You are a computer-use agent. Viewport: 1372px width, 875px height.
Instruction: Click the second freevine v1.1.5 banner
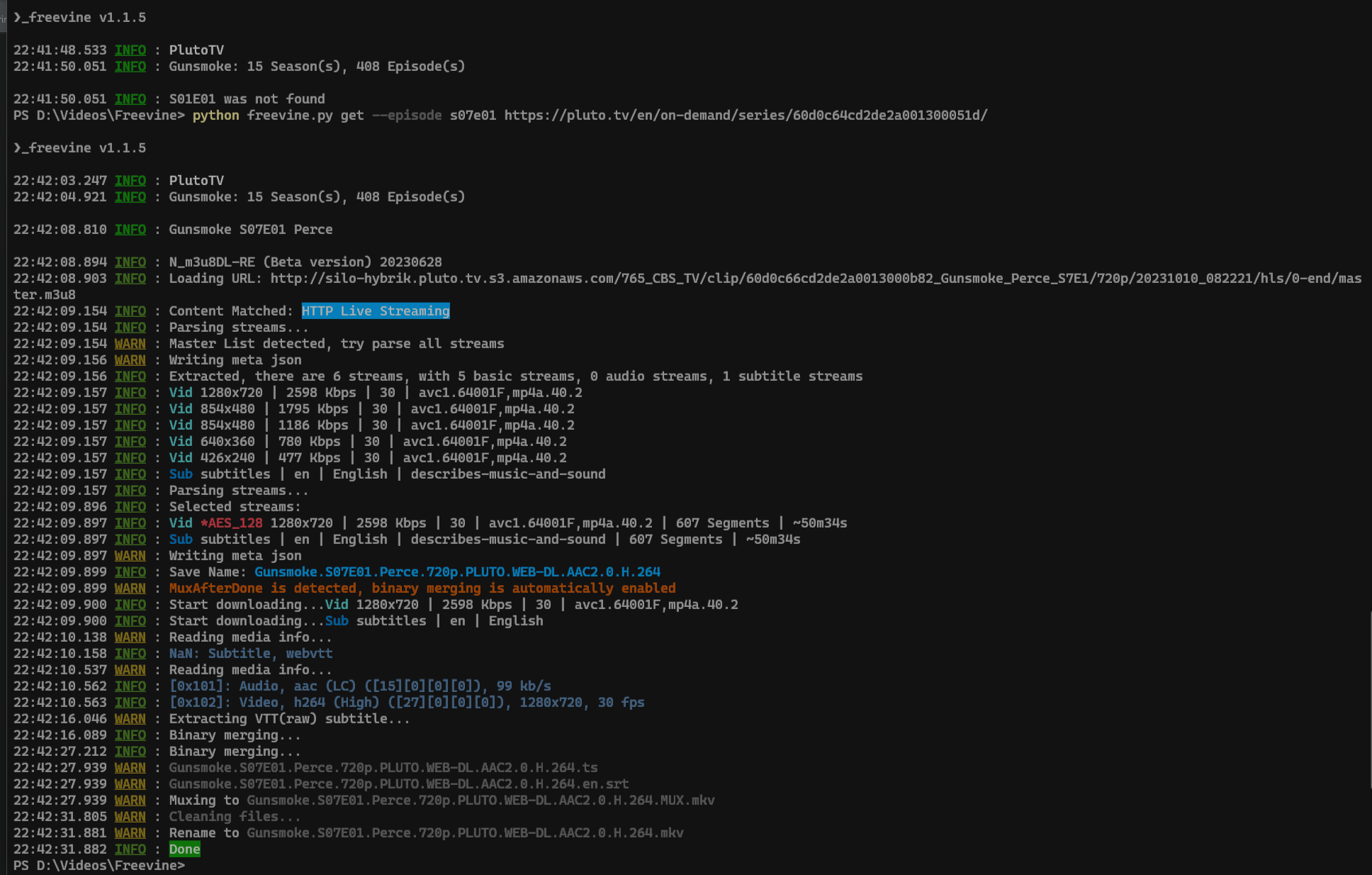coord(79,147)
